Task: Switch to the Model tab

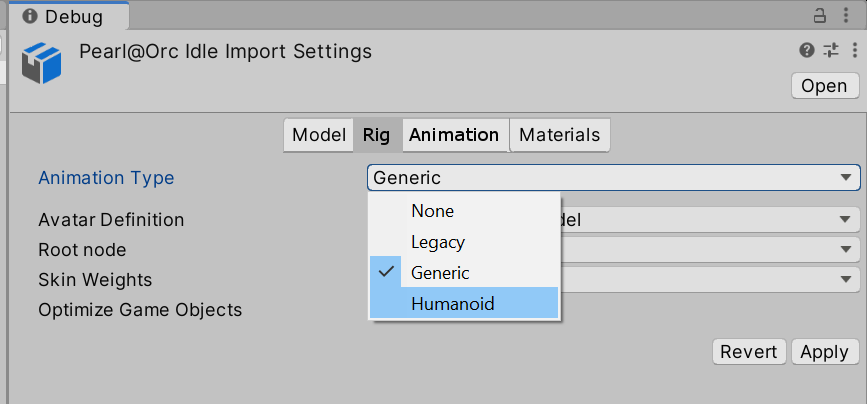Action: click(318, 135)
